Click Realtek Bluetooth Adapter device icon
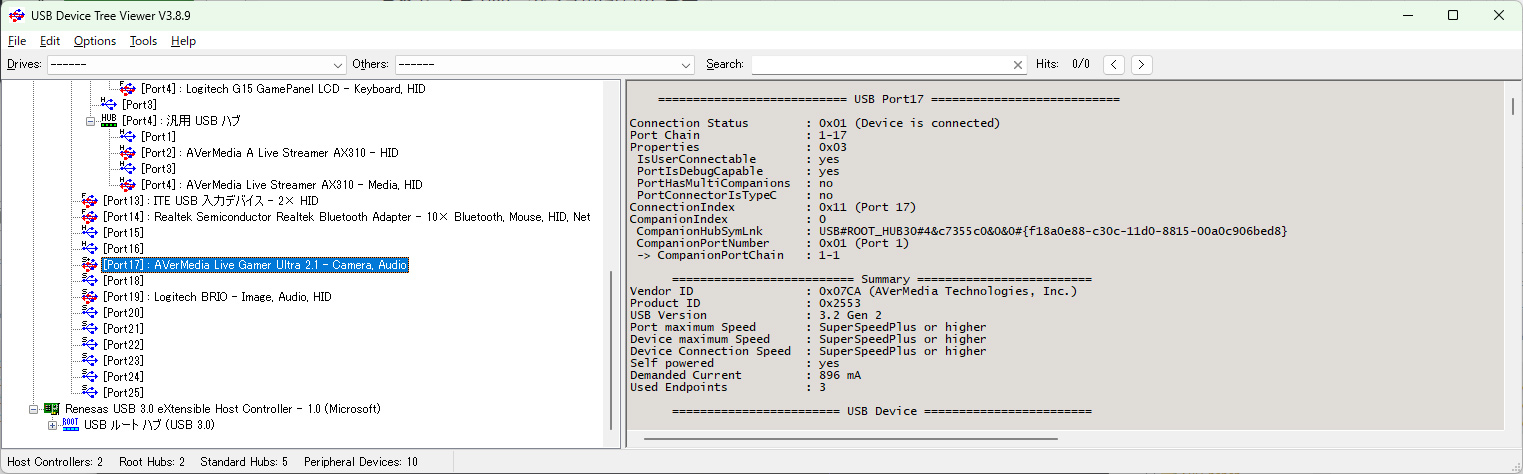The width and height of the screenshot is (1523, 474). pos(90,216)
